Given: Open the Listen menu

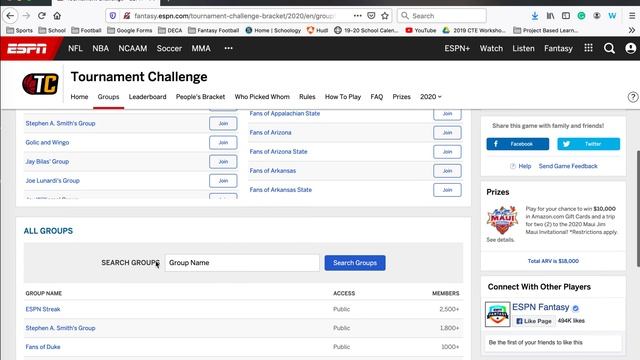Looking at the screenshot, I should click(x=523, y=48).
